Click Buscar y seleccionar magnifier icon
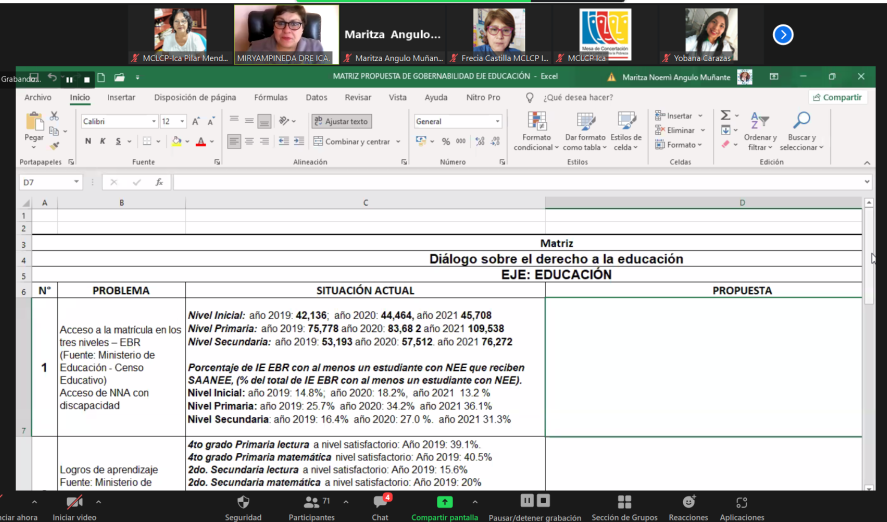887x522 pixels. tap(801, 121)
